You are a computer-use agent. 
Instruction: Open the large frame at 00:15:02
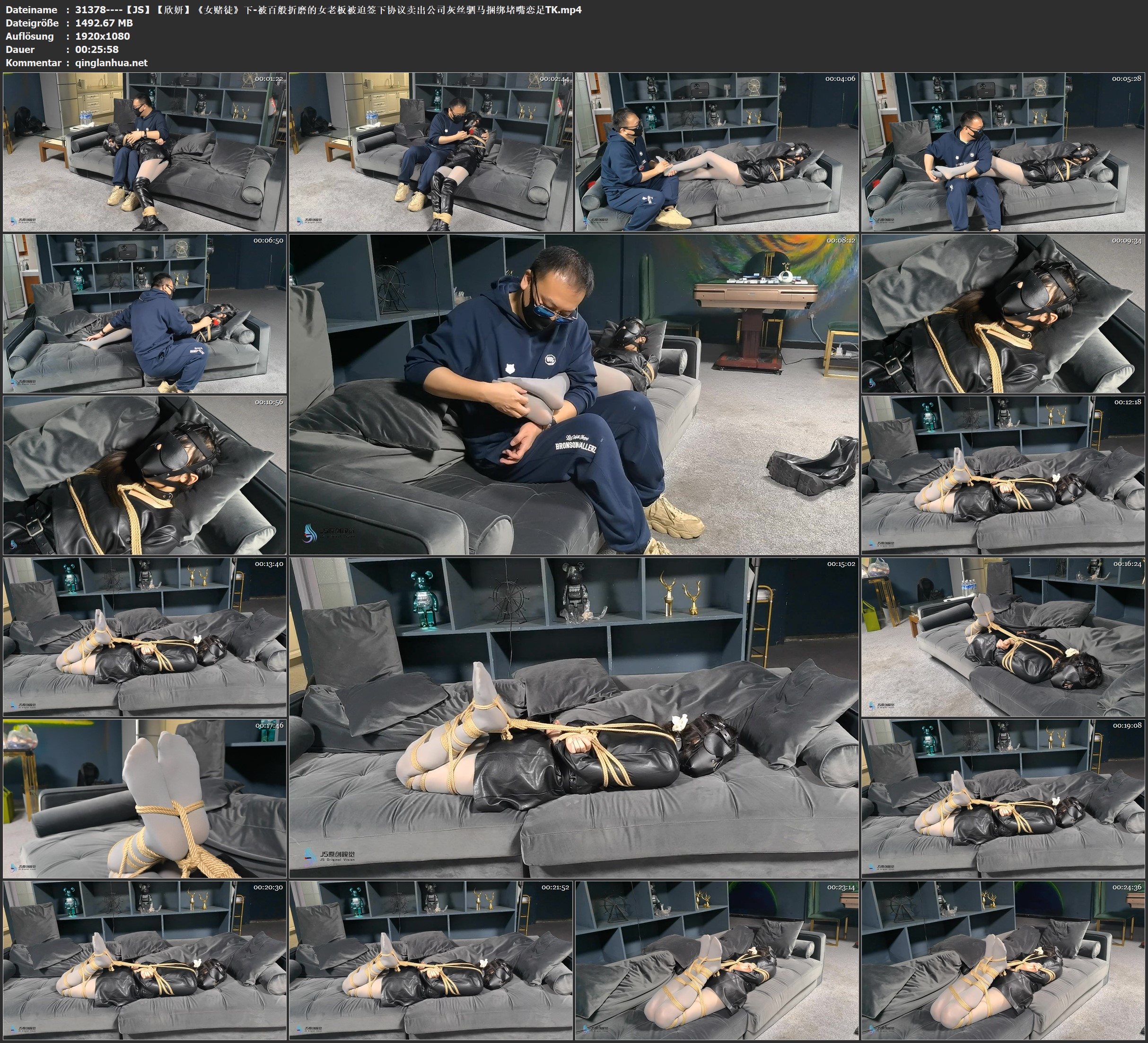click(x=573, y=717)
